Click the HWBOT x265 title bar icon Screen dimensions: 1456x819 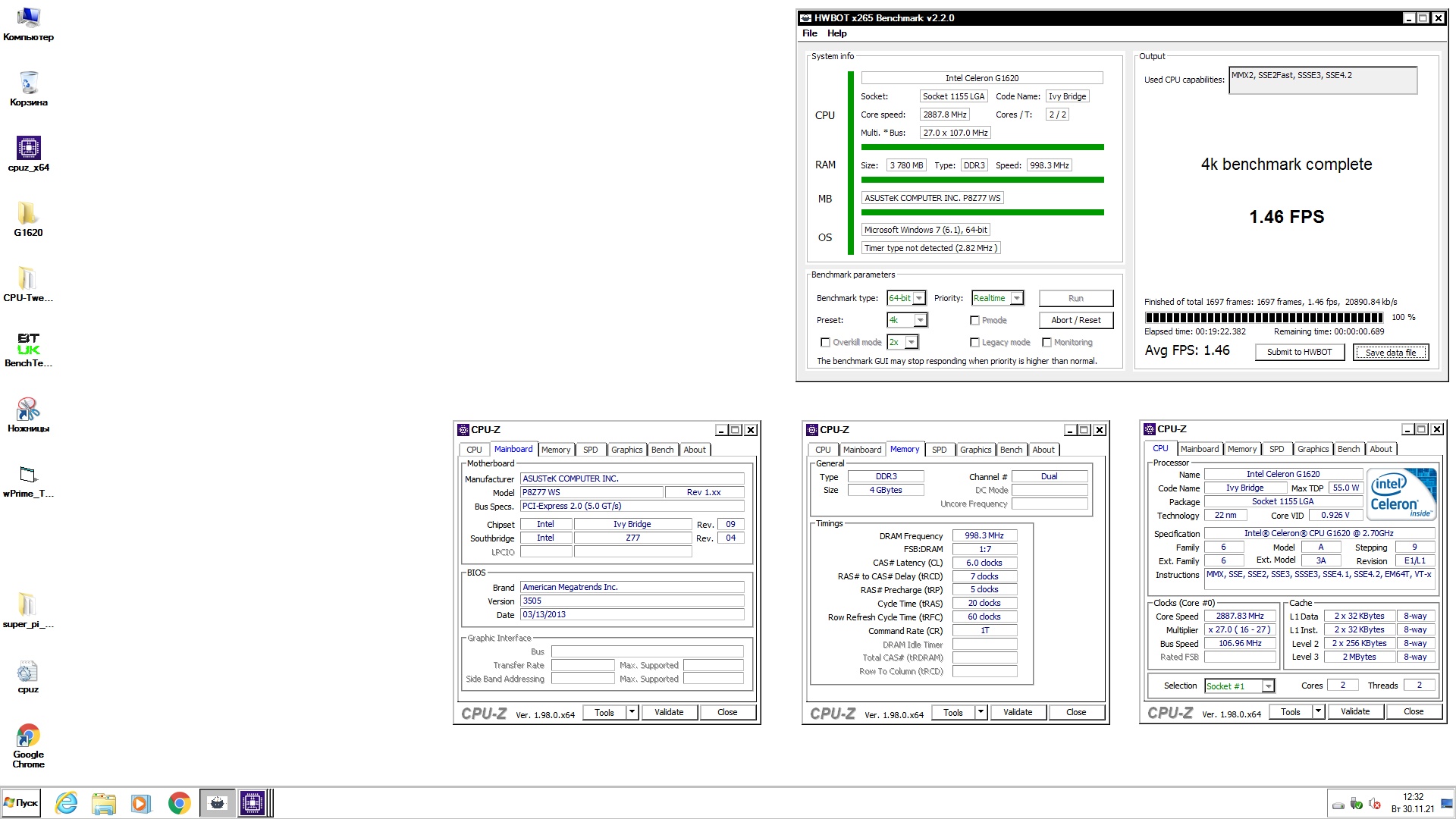[805, 18]
